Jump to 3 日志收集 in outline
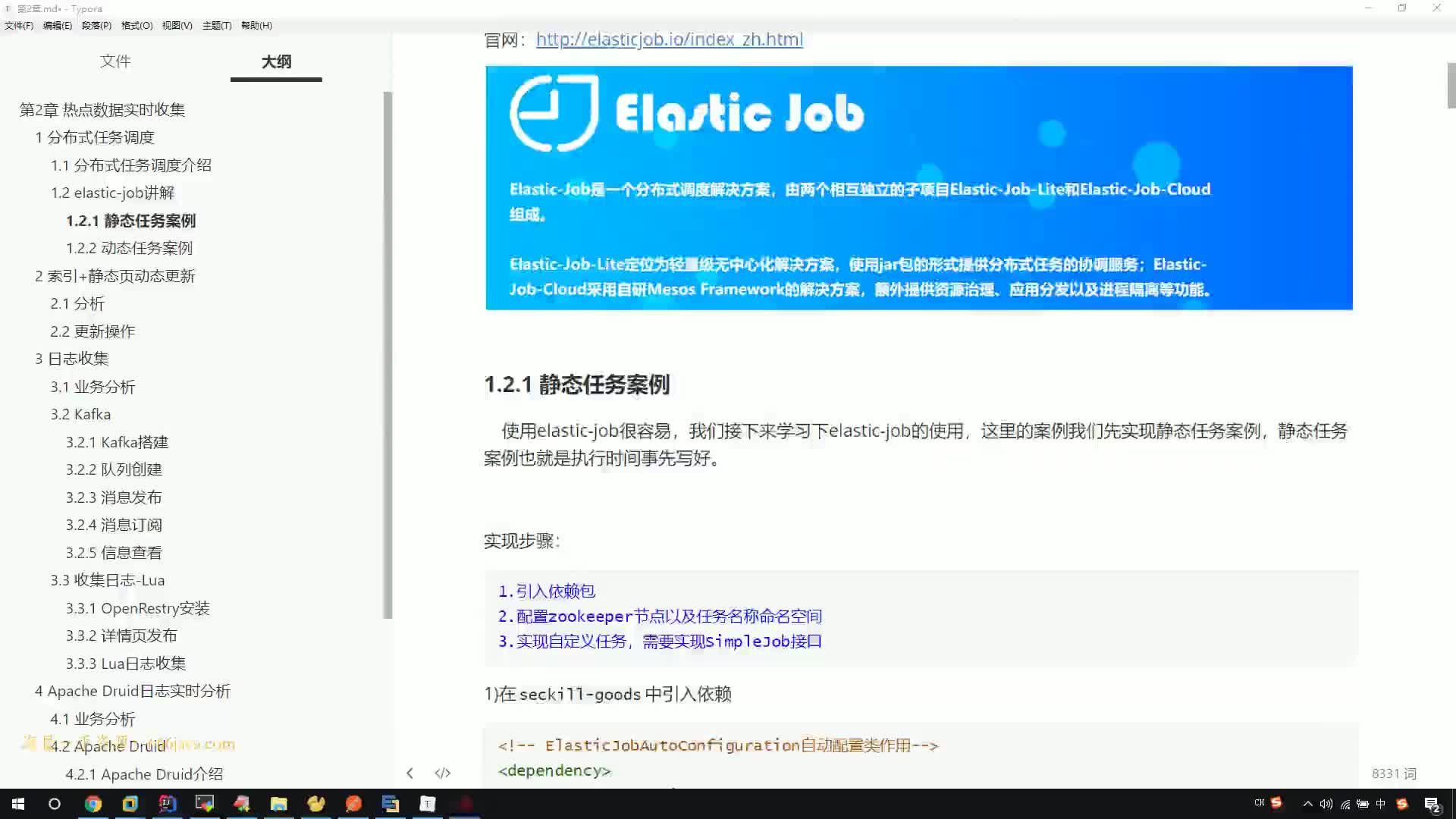The height and width of the screenshot is (819, 1456). click(72, 359)
